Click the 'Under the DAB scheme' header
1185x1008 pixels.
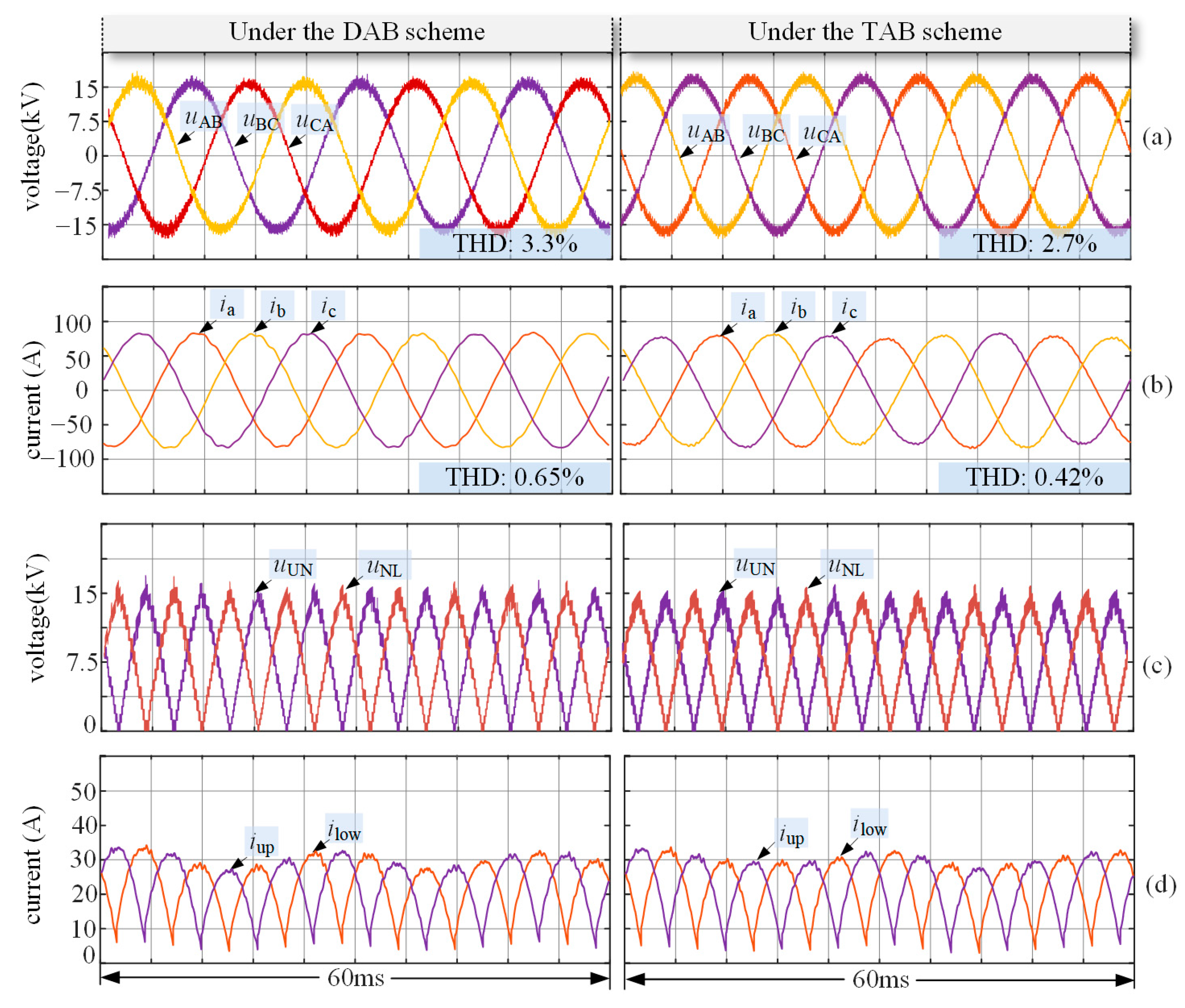click(x=357, y=32)
